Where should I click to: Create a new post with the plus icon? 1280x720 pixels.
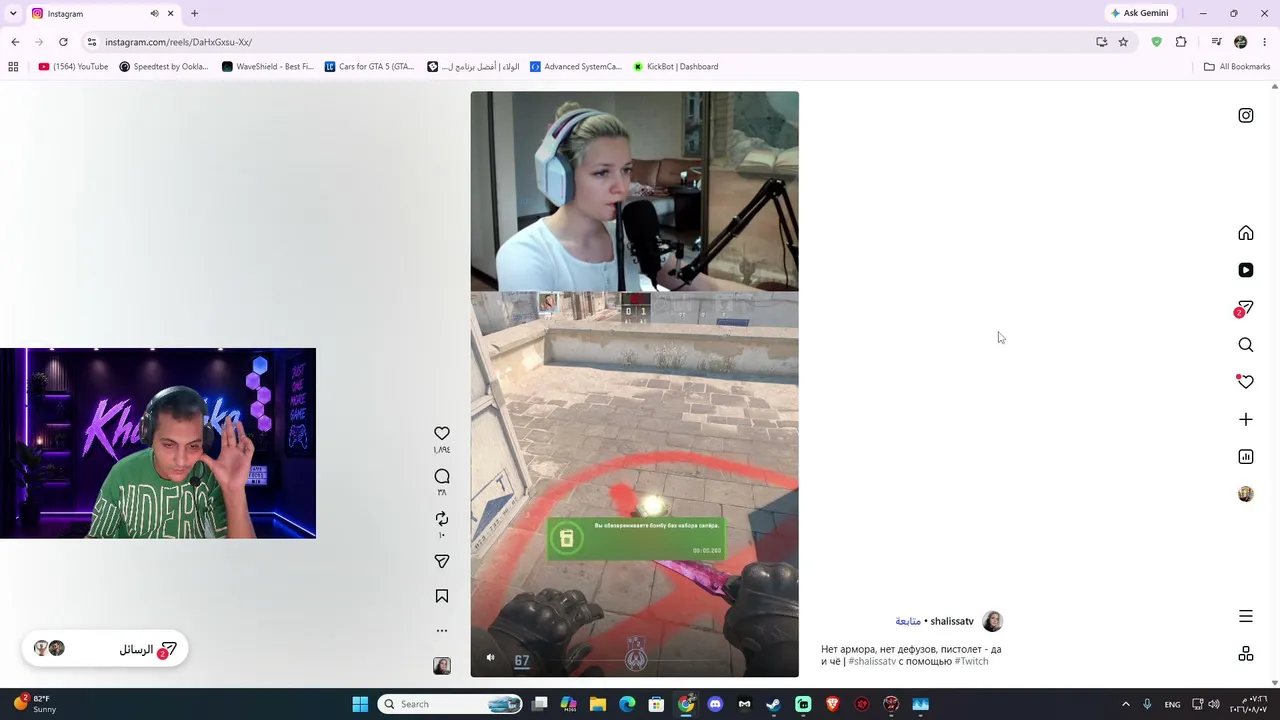point(1246,420)
